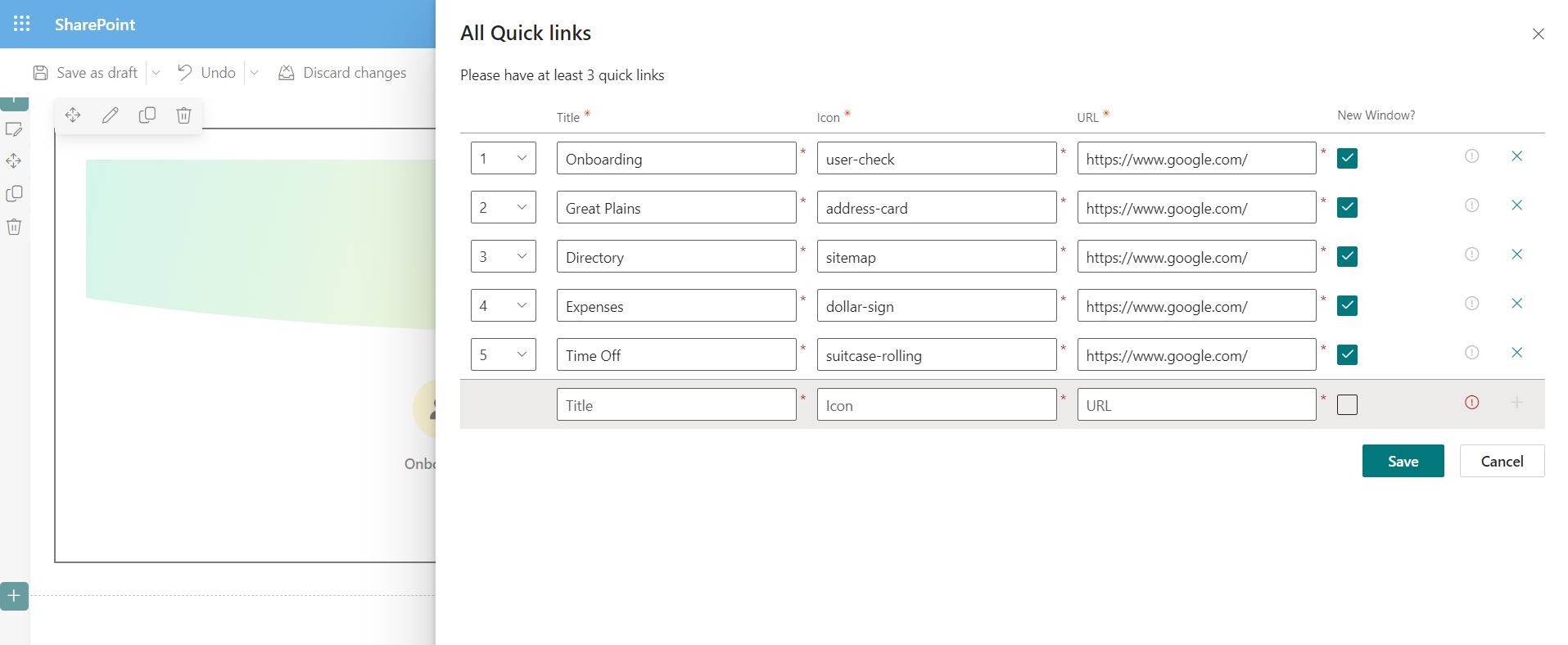Delete the web part using the trash icon

pos(183,115)
